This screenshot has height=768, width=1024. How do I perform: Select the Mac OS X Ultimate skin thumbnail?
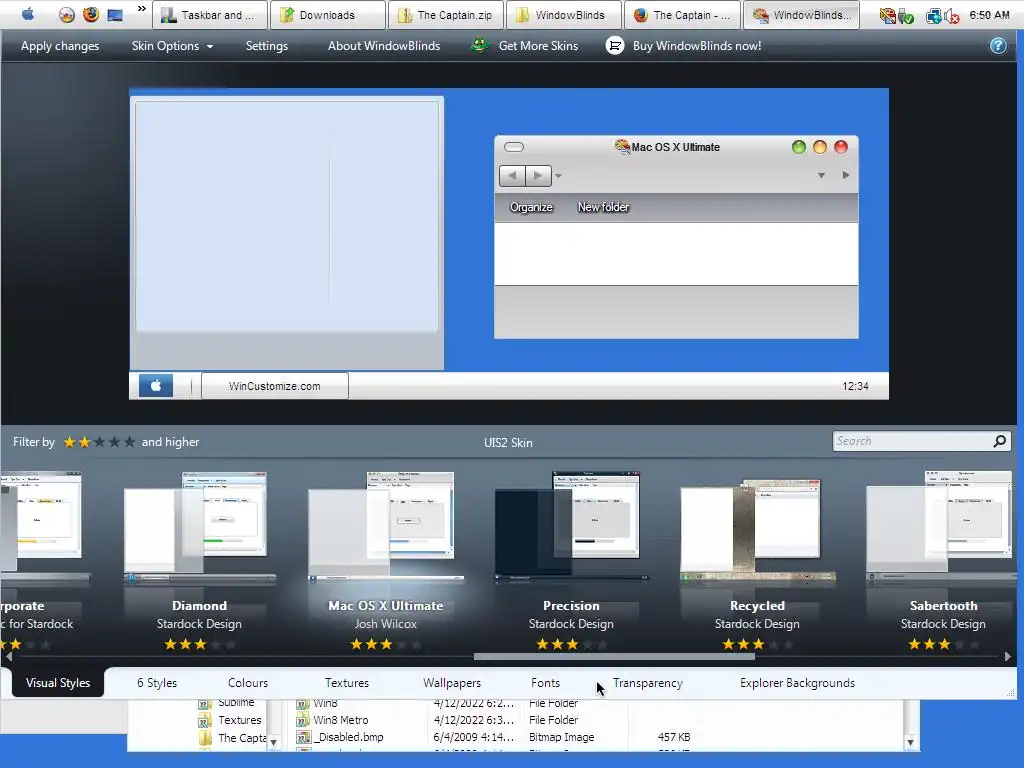(385, 527)
